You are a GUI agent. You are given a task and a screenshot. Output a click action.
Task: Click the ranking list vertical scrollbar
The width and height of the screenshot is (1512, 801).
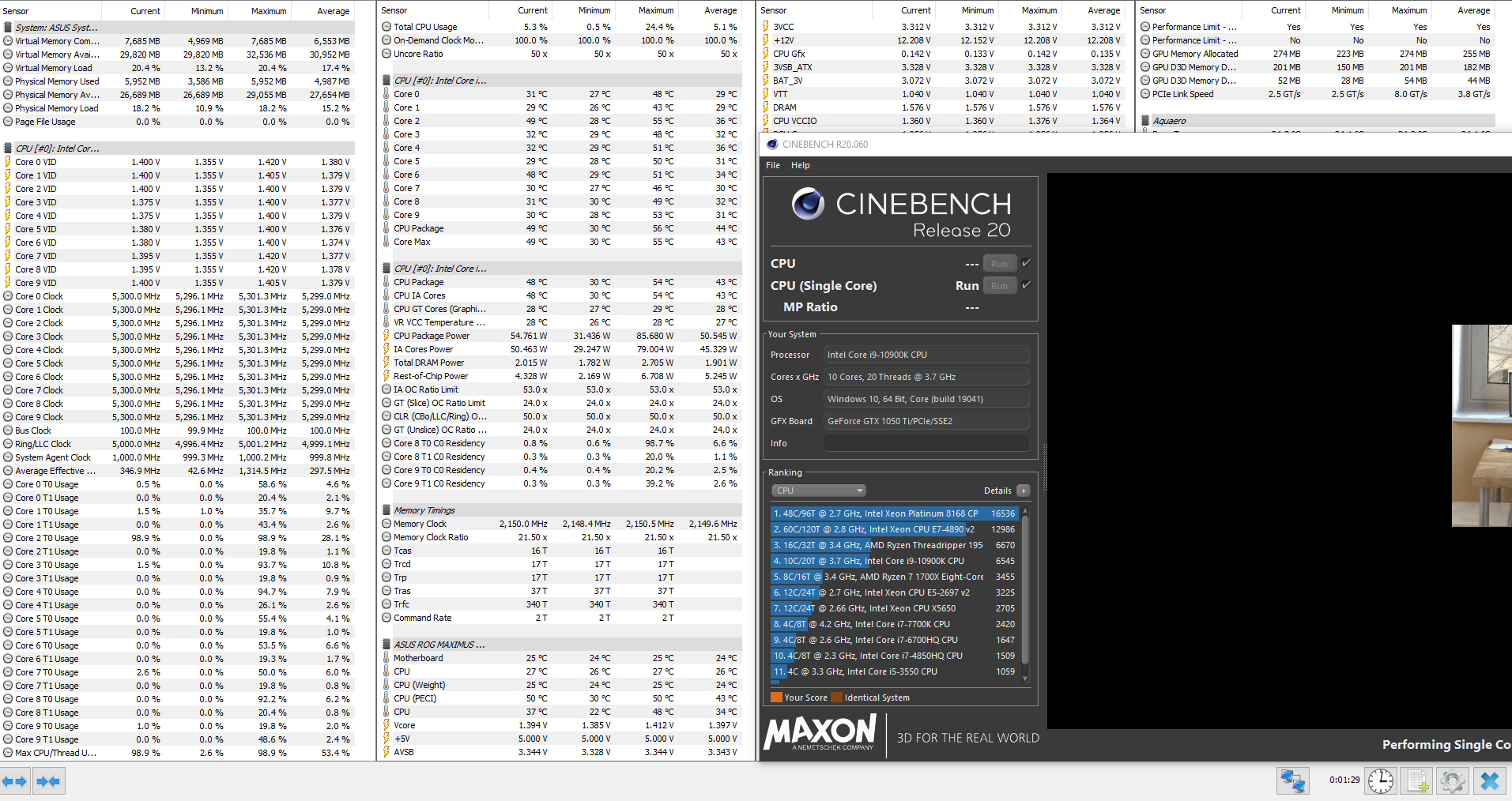[1026, 591]
